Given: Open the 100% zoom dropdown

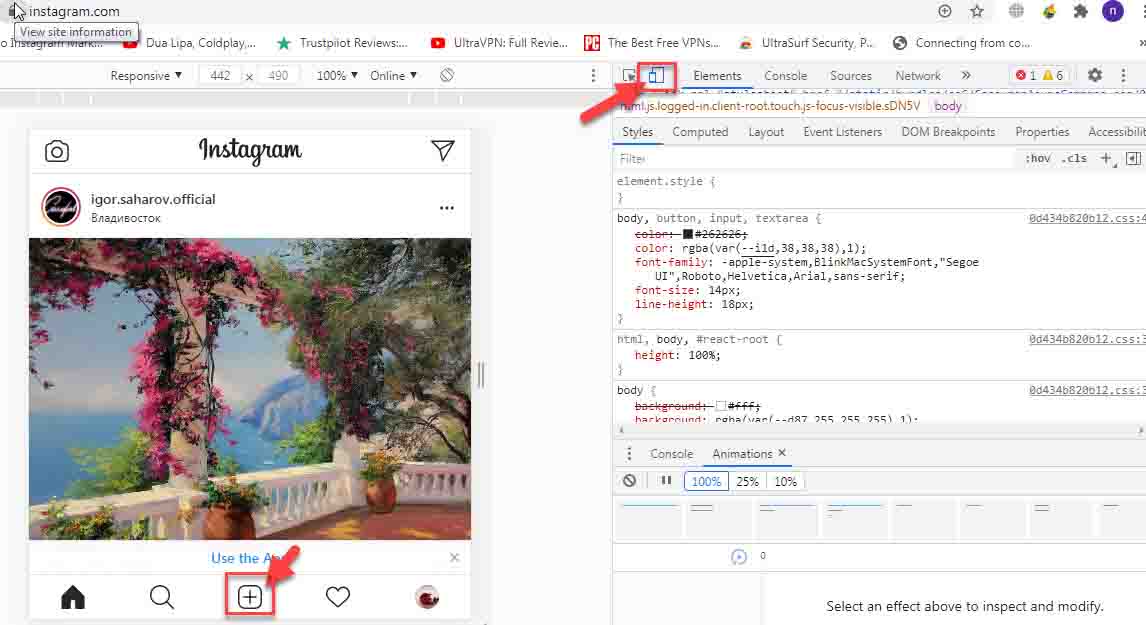Looking at the screenshot, I should click(x=336, y=75).
